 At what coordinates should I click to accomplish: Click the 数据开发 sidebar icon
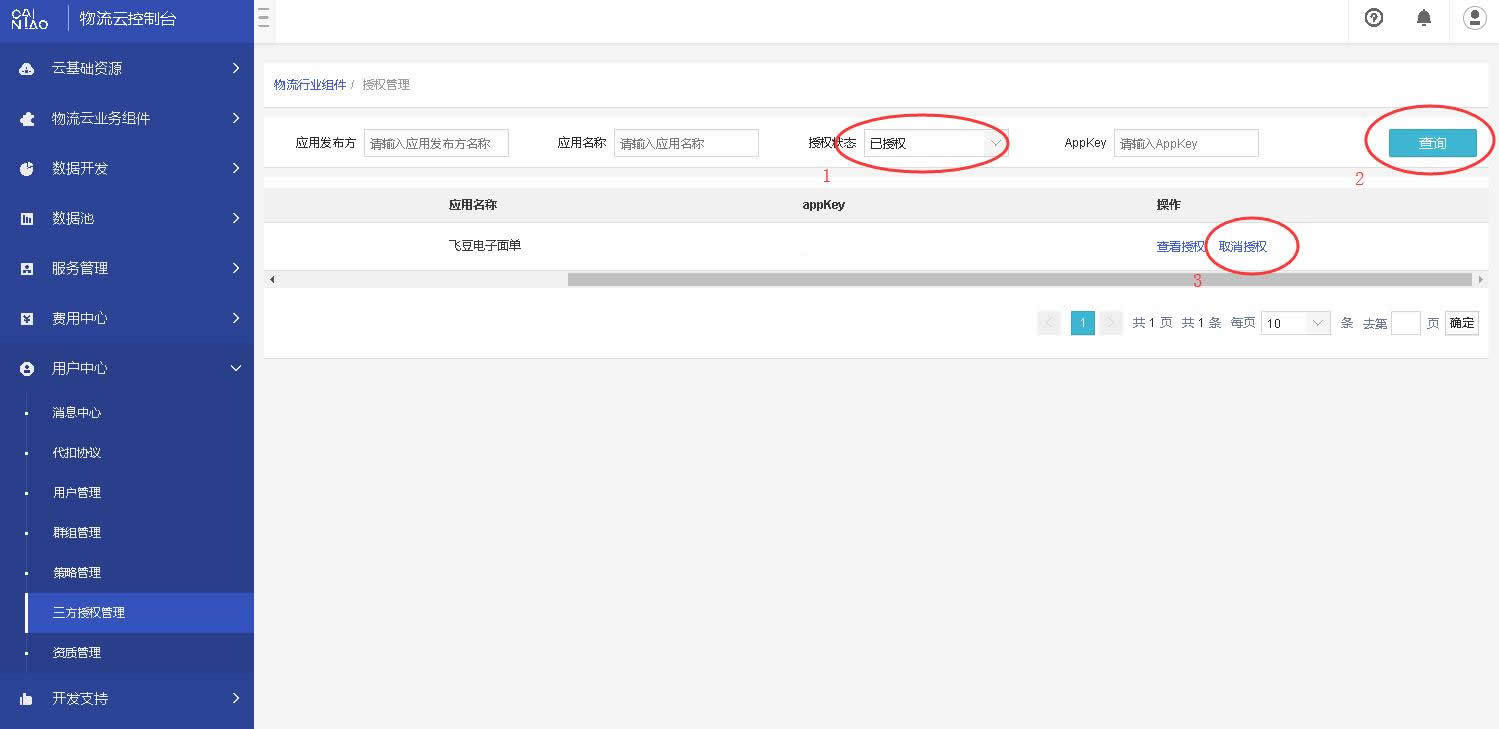click(25, 168)
